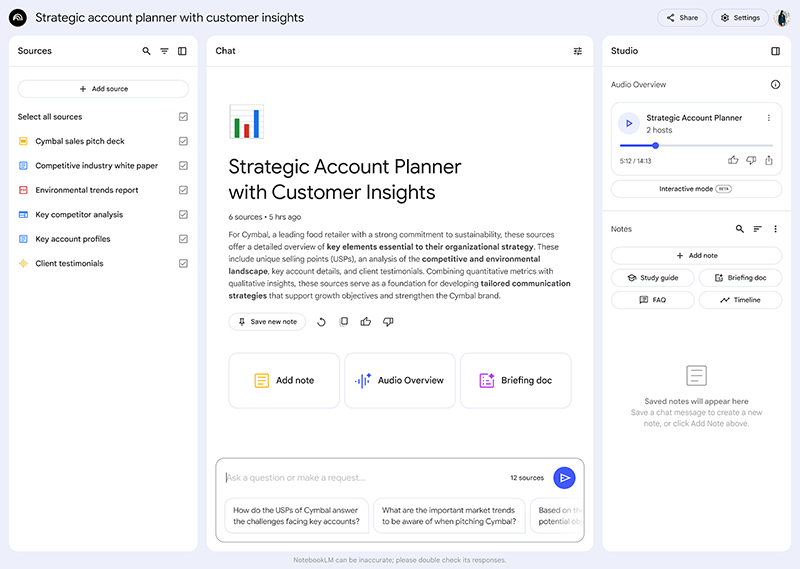
Task: Toggle the Select all sources checkbox
Action: pos(183,117)
